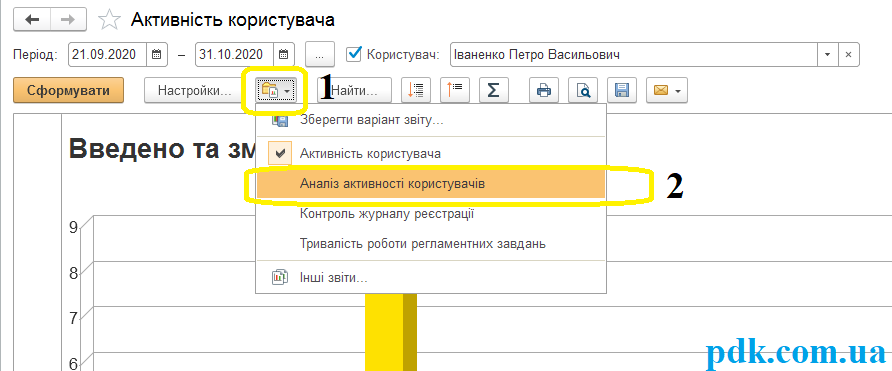Open print preview icon
The width and height of the screenshot is (892, 371).
point(583,90)
